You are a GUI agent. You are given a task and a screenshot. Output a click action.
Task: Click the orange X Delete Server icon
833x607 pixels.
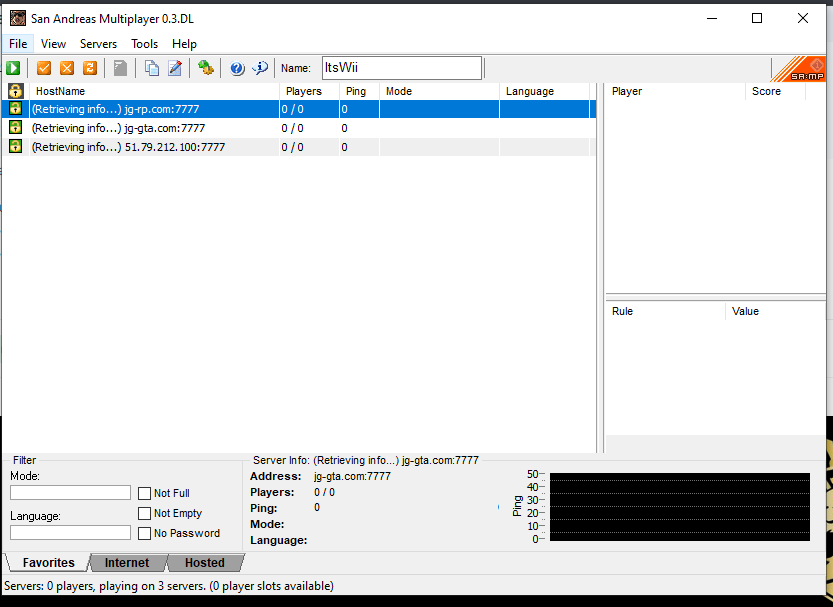pos(67,68)
